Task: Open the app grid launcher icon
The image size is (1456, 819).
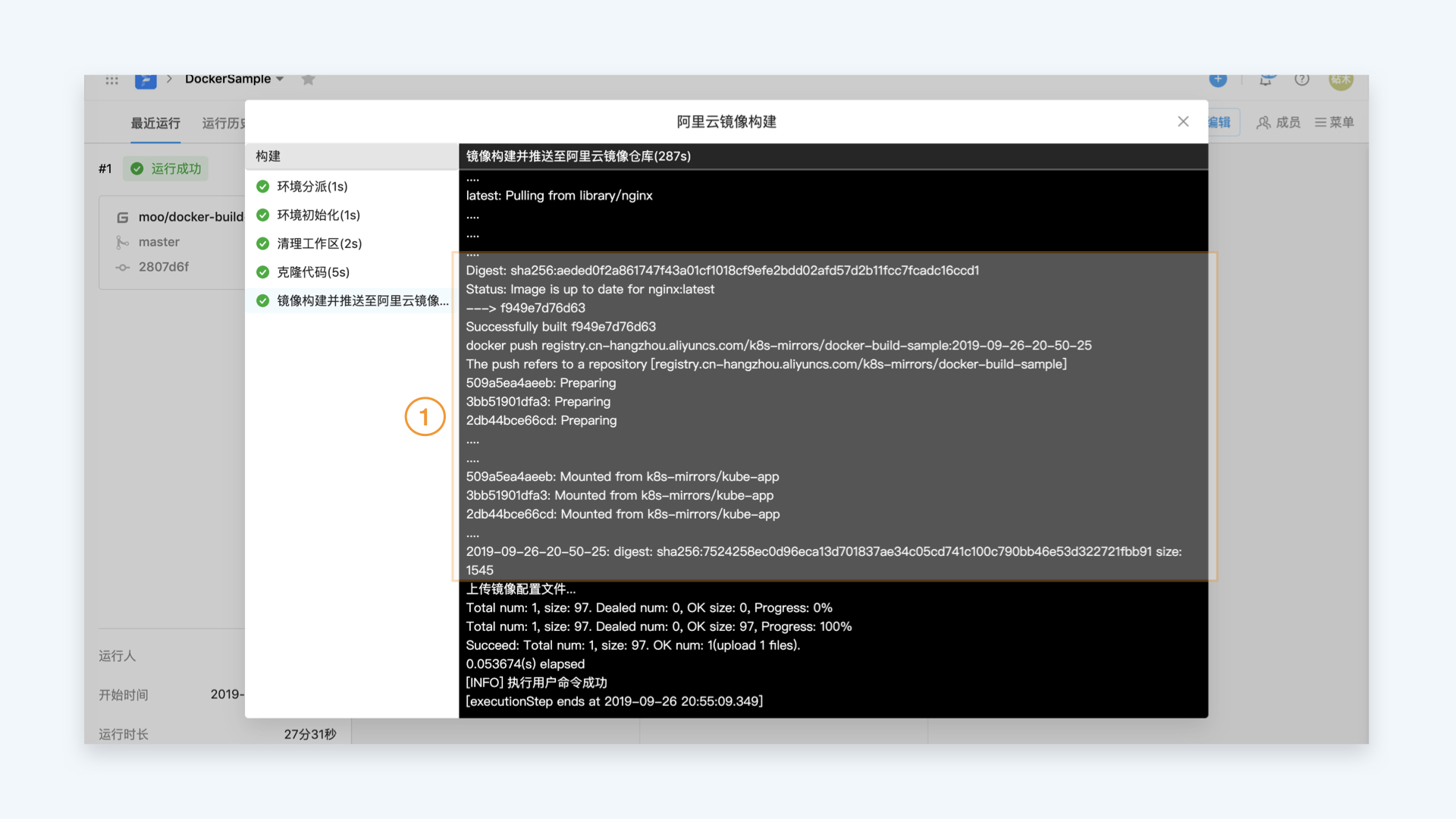Action: click(111, 80)
